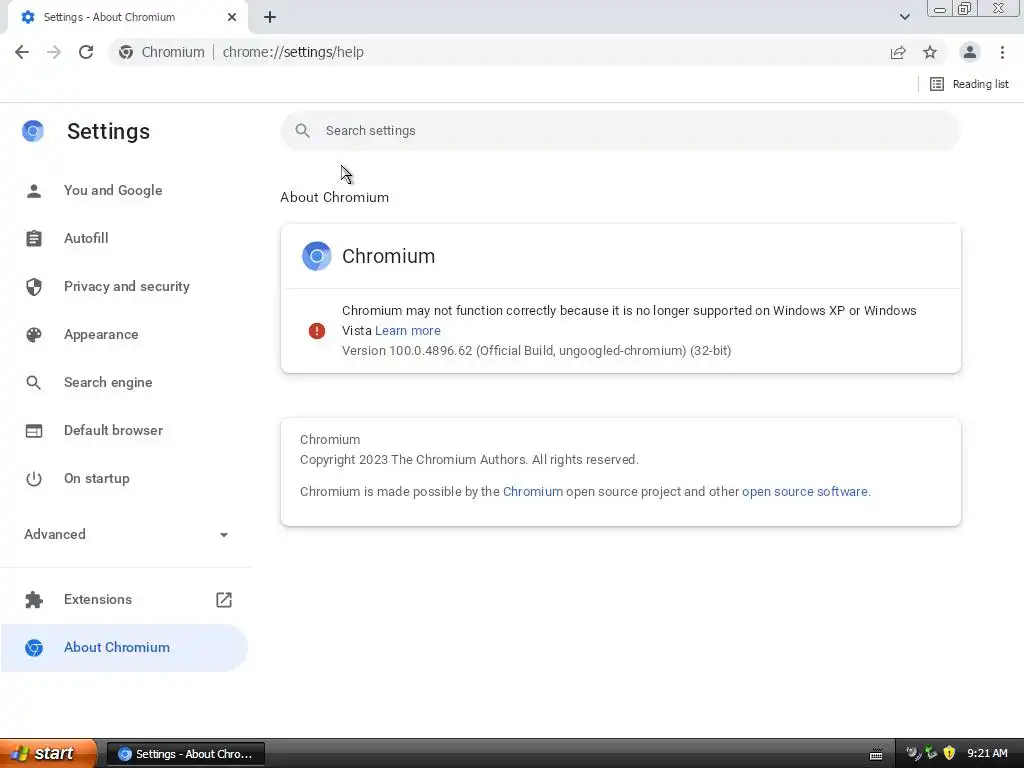Focus the Search settings field
The image size is (1024, 768).
(620, 131)
